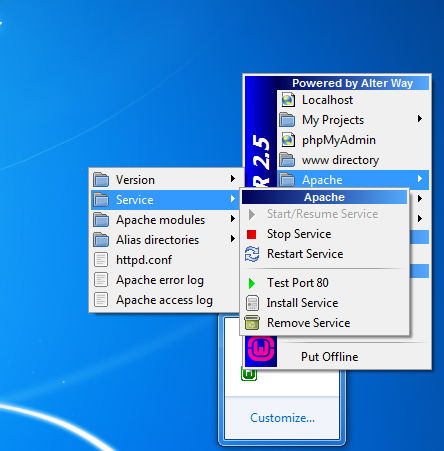The image size is (444, 451).
Task: Click the Apache submenu title header
Action: (324, 197)
